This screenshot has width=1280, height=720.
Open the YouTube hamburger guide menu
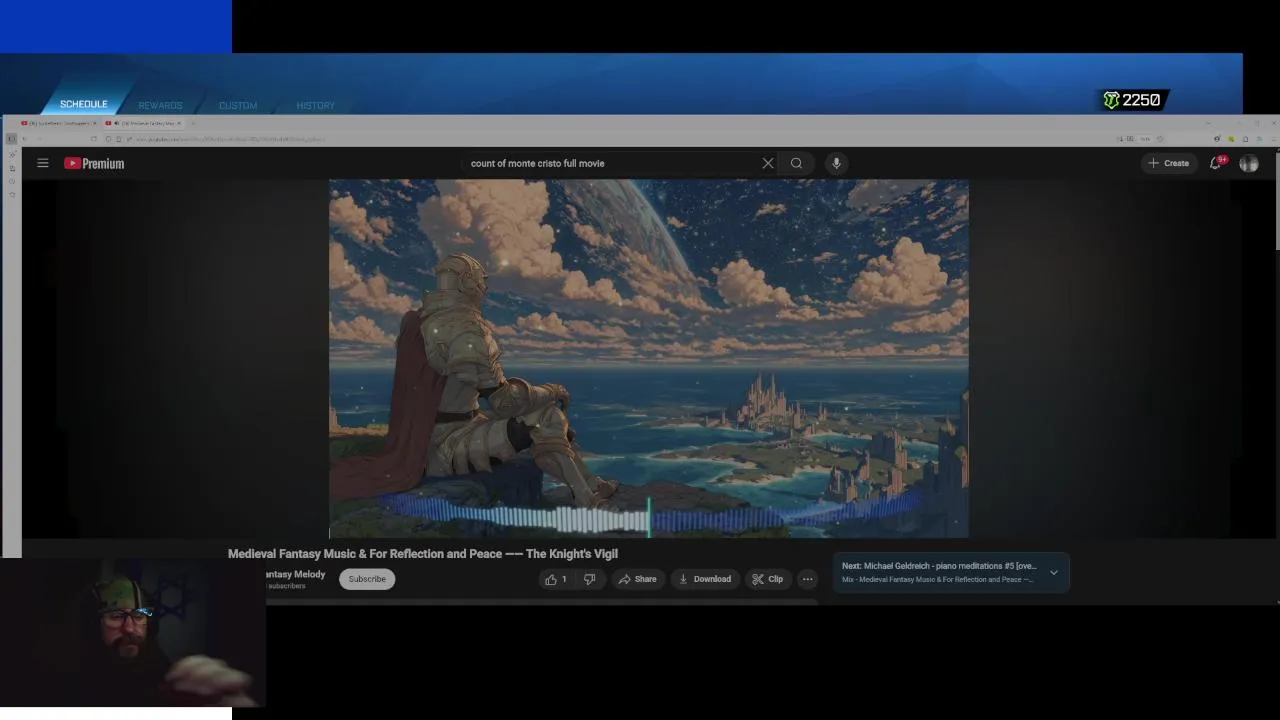tap(43, 163)
